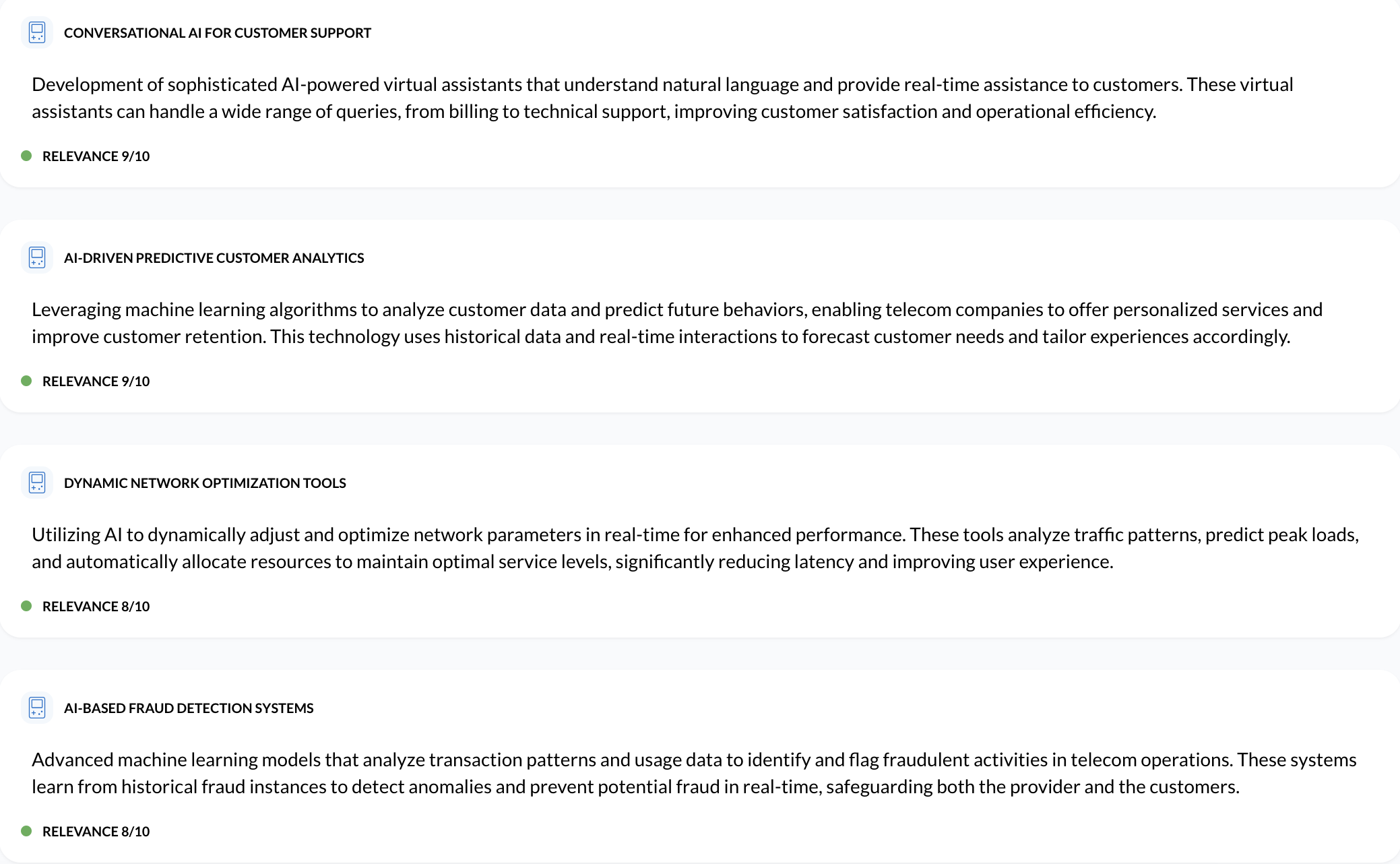Image resolution: width=1400 pixels, height=864 pixels.
Task: Click the icon beside AI-Driven Predictive Customer Analytics
Action: click(x=37, y=257)
